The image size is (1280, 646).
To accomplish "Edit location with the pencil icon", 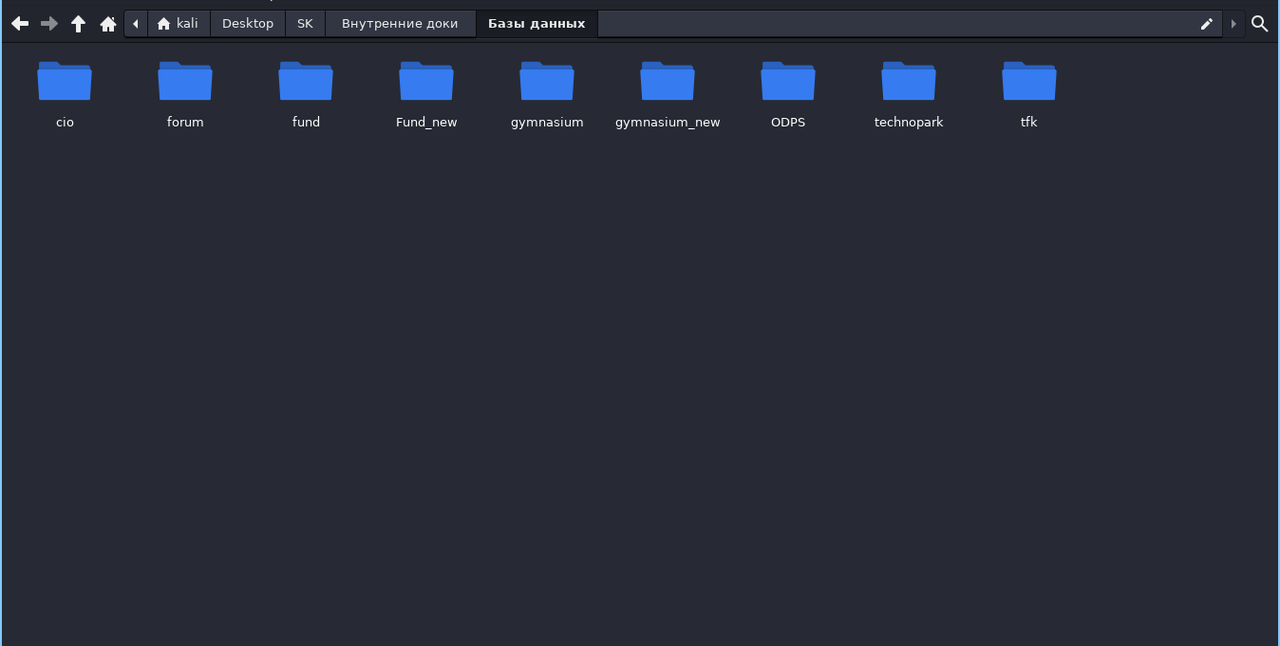I will click(1207, 23).
